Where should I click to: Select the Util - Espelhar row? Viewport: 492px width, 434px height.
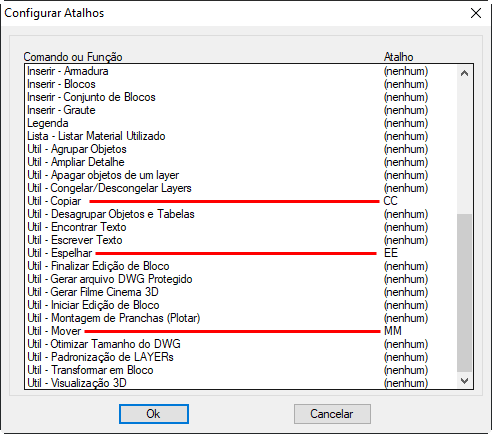[241, 253]
